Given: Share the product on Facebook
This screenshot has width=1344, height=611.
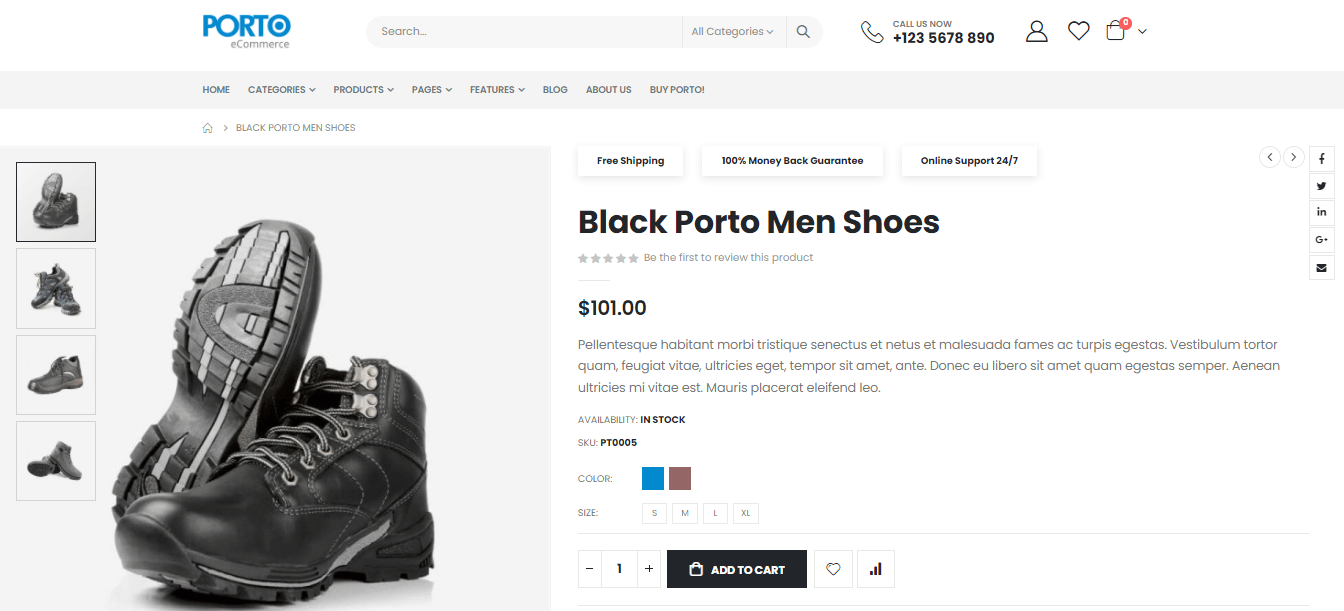Looking at the screenshot, I should point(1321,158).
